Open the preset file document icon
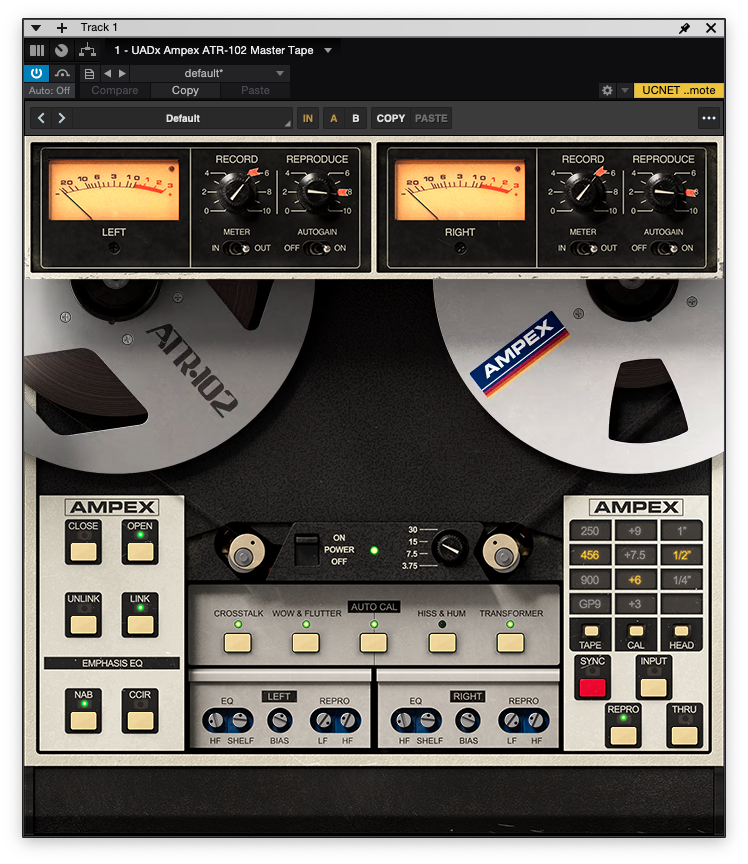Viewport: 748px width, 864px height. pyautogui.click(x=89, y=73)
